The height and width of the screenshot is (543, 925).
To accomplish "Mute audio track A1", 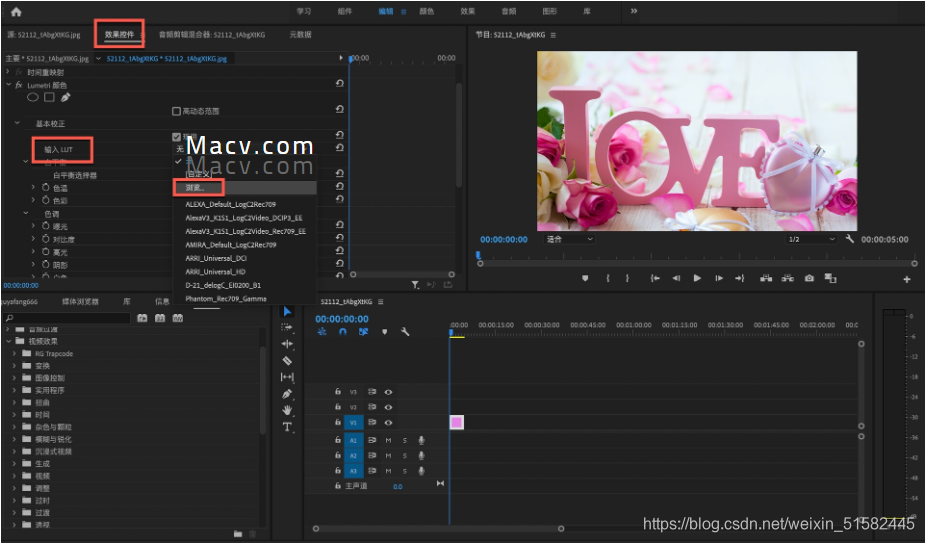I will pos(388,440).
